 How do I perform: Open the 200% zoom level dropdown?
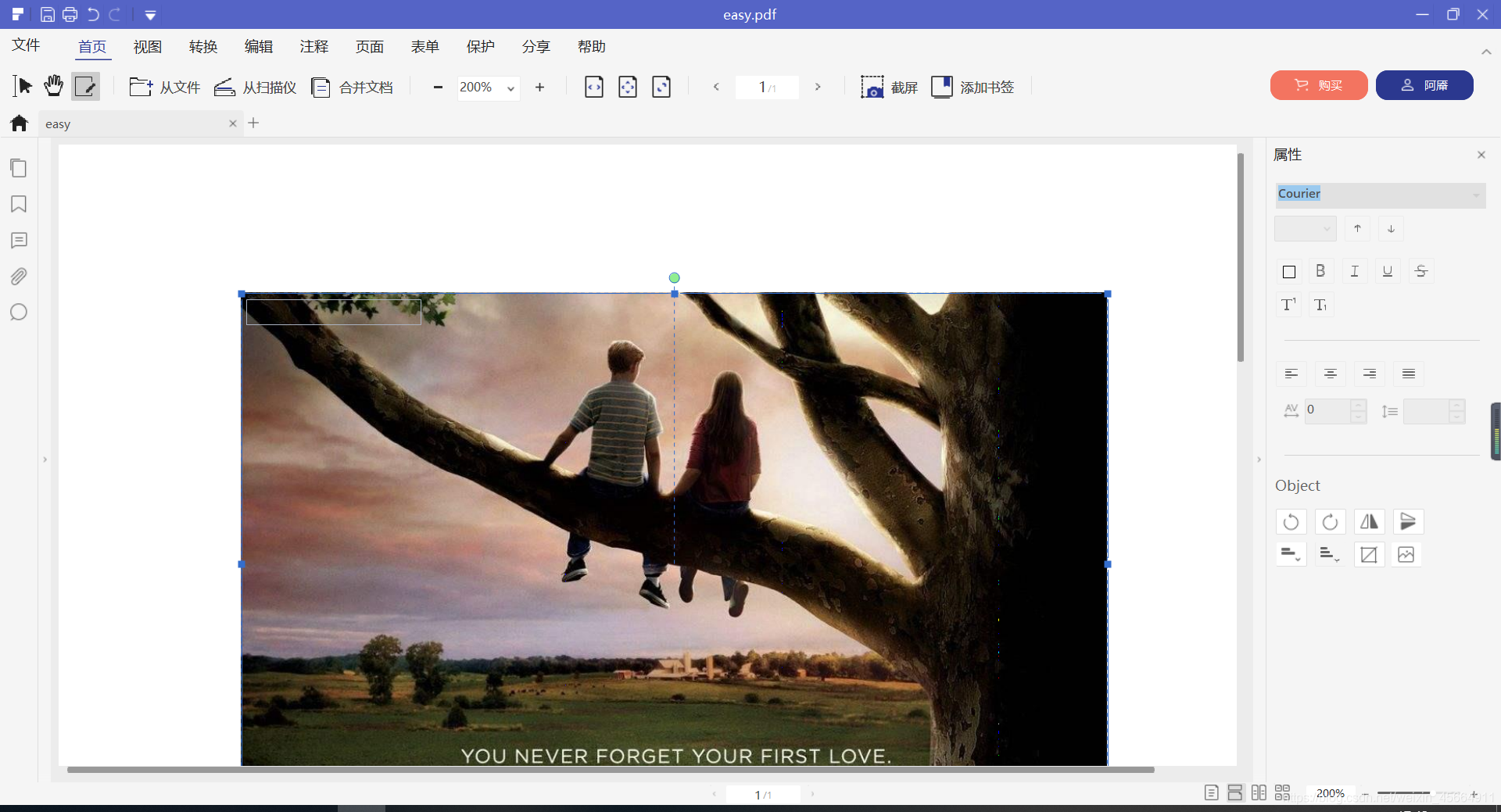489,88
